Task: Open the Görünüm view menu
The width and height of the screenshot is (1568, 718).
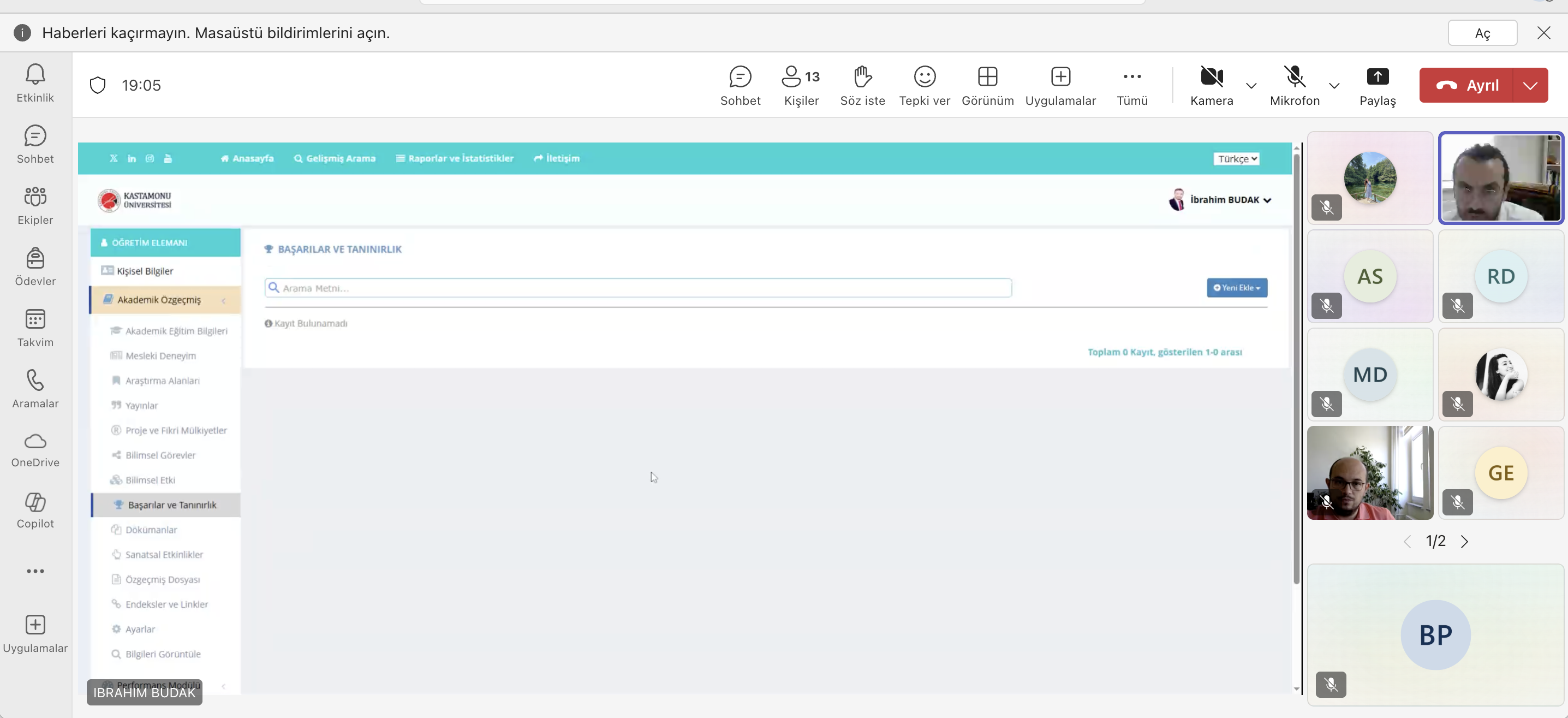Action: (x=987, y=86)
